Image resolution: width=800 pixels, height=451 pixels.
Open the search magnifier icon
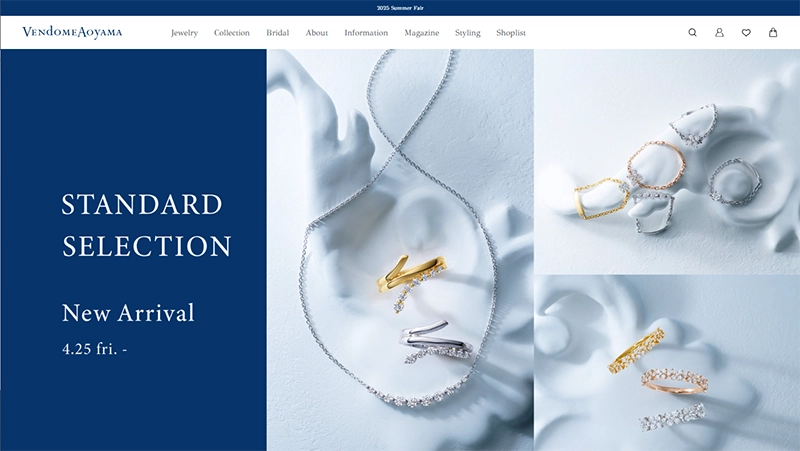point(692,33)
